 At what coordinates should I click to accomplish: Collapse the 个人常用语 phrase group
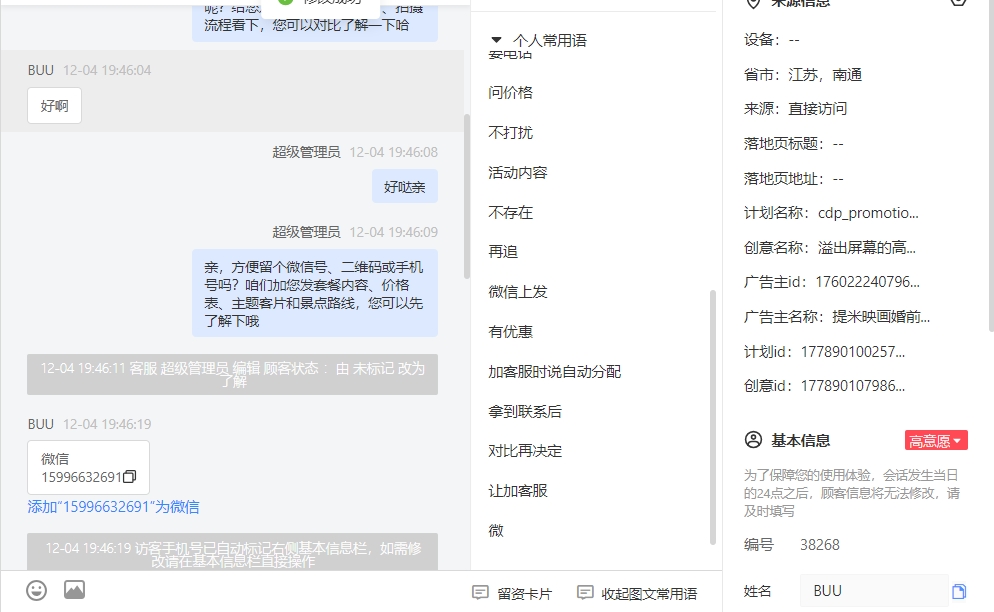(496, 40)
